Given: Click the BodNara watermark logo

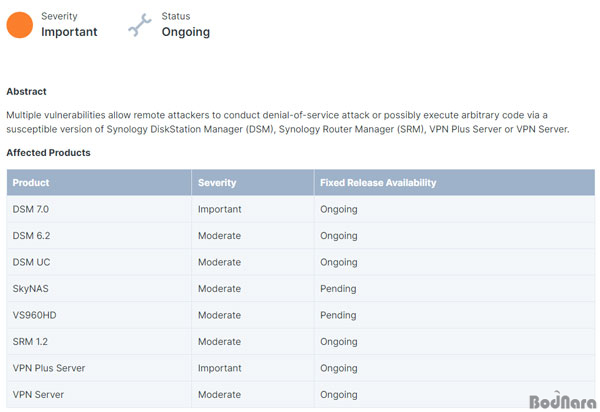Looking at the screenshot, I should pyautogui.click(x=562, y=401).
